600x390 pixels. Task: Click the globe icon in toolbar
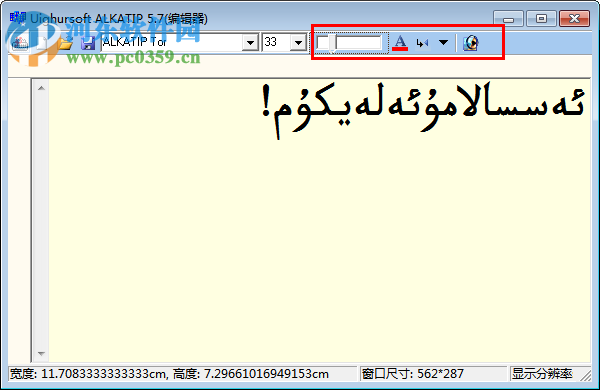click(x=471, y=43)
